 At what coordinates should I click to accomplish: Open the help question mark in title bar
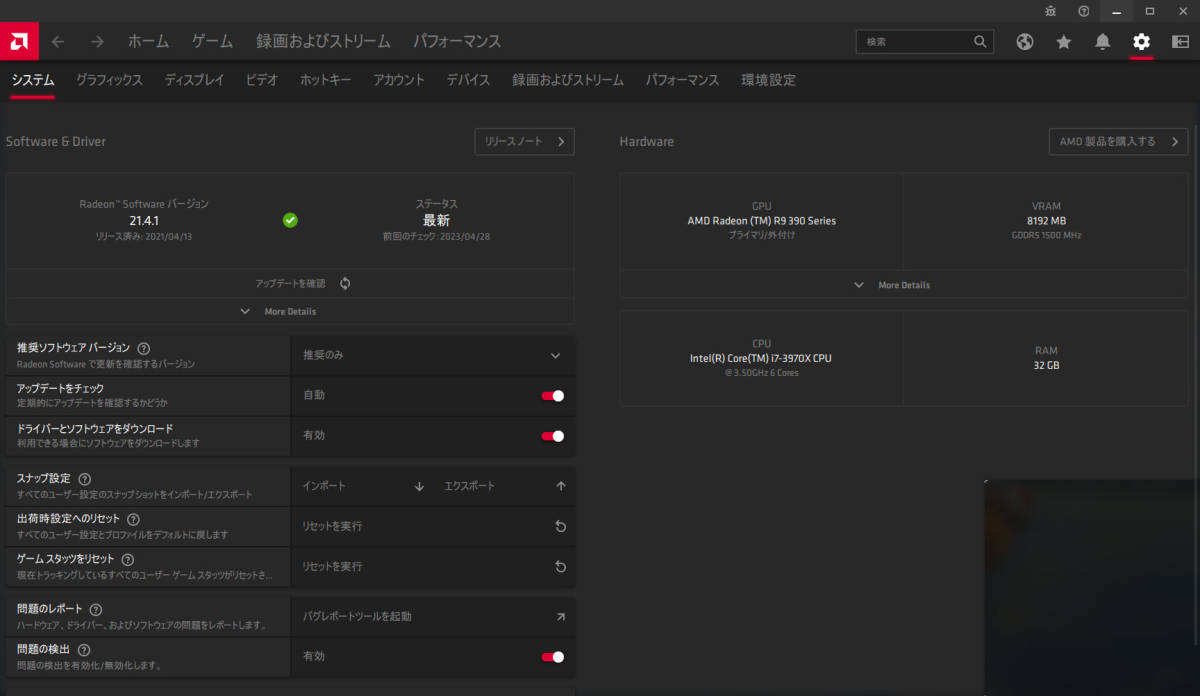(x=1084, y=11)
